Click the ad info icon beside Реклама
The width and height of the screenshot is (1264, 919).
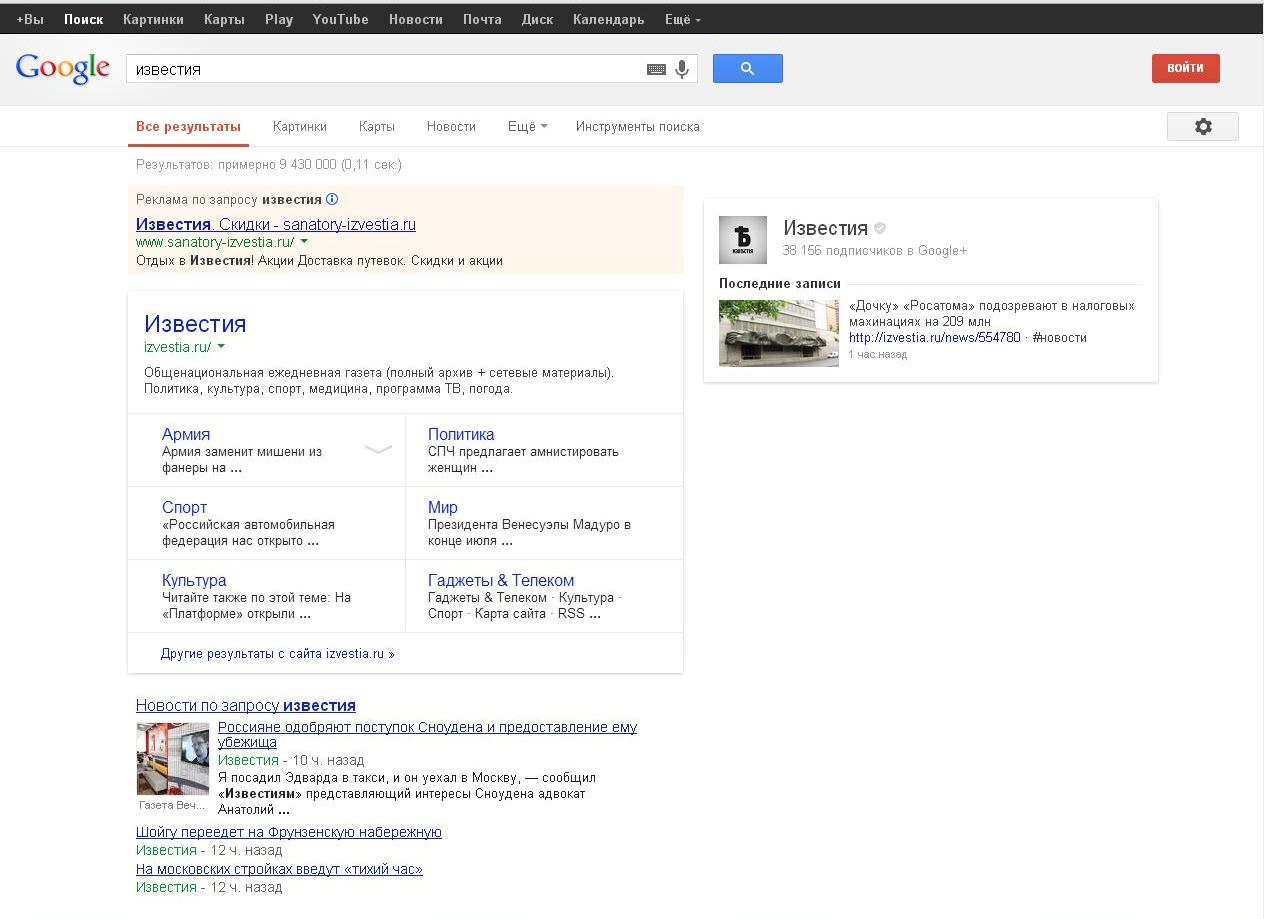[x=332, y=199]
